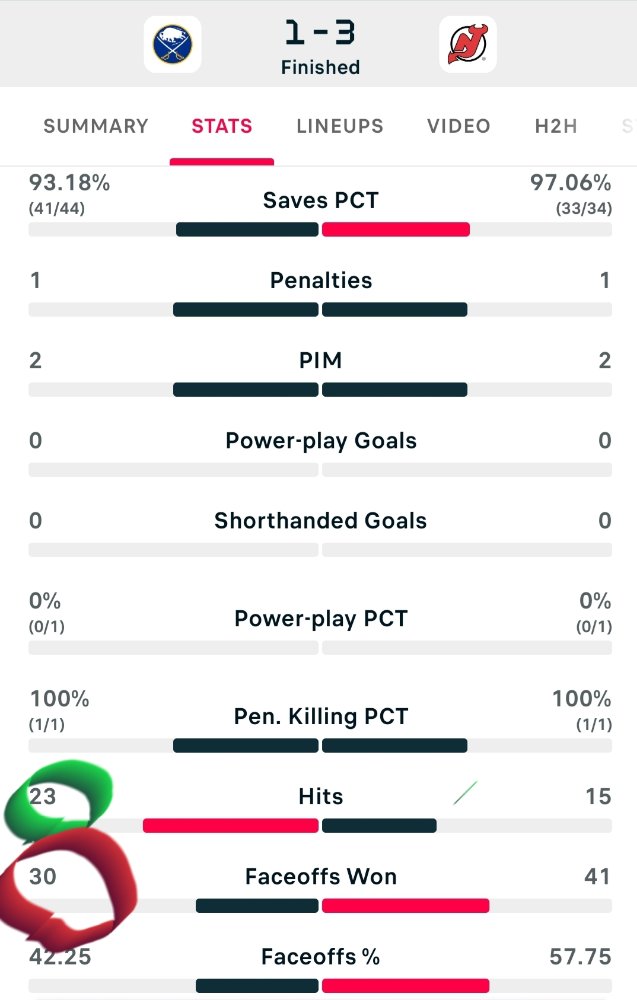Click the red Saves PCT bar

[x=396, y=230]
